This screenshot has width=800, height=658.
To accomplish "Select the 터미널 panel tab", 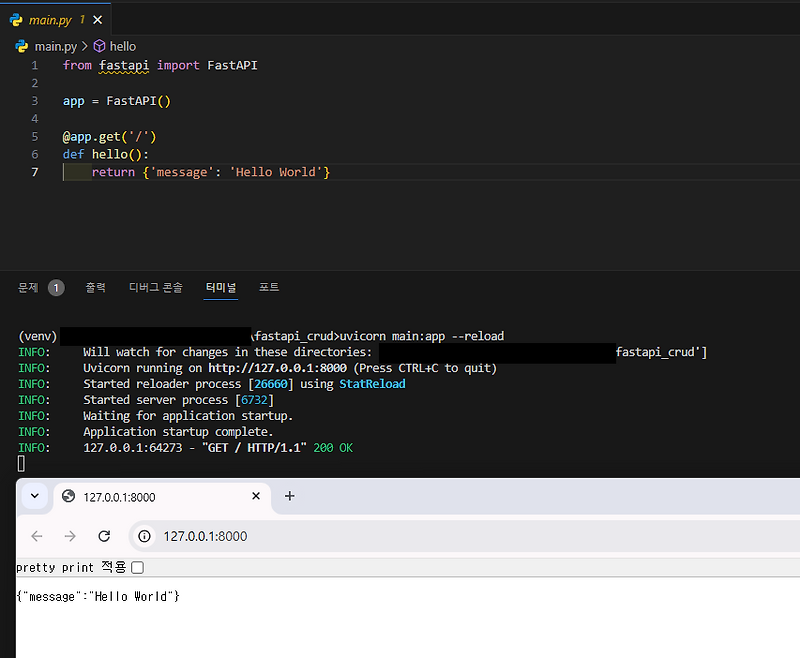I will pyautogui.click(x=220, y=287).
